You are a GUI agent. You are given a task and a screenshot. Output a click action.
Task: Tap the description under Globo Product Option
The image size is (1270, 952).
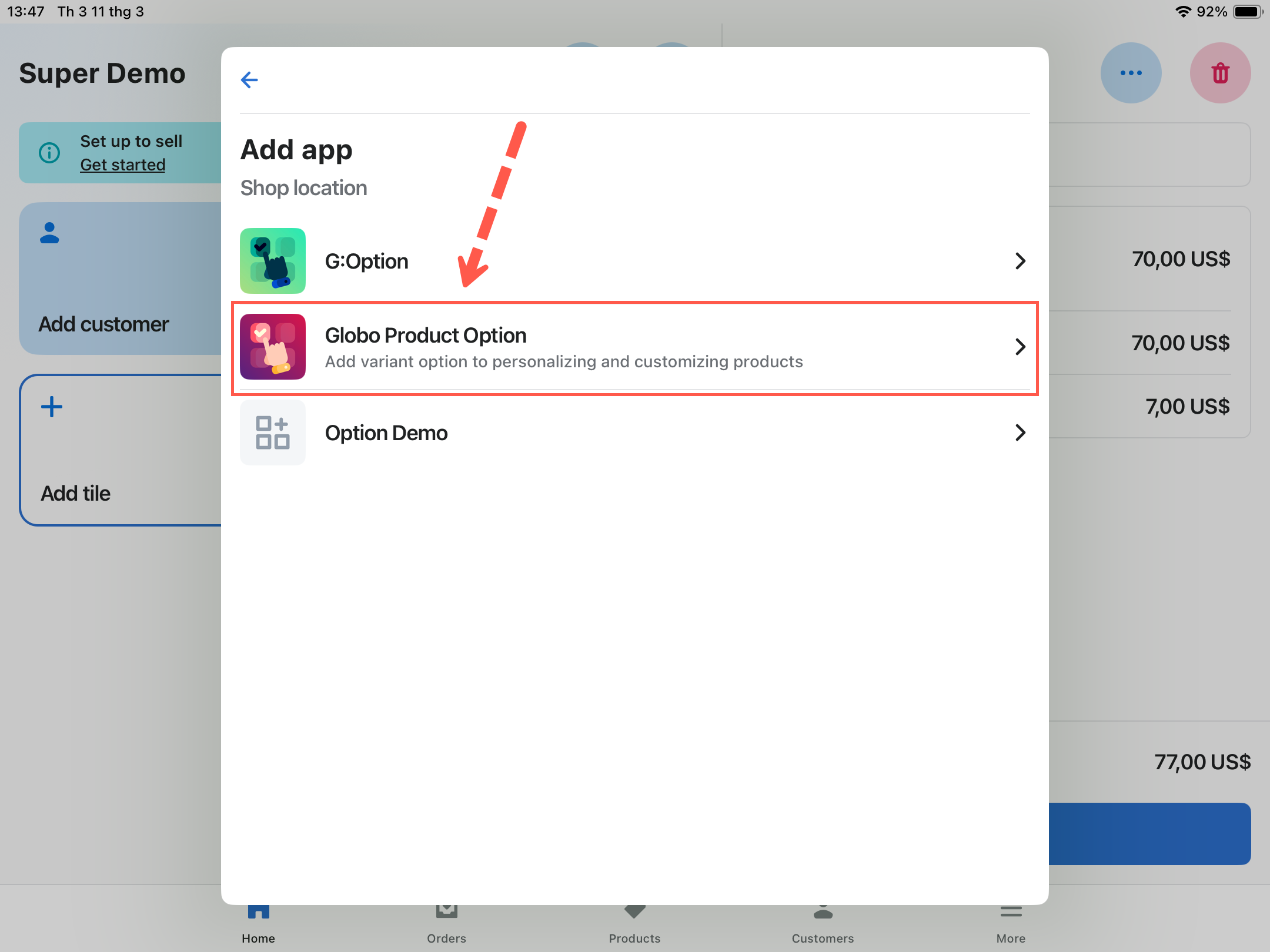(x=564, y=361)
